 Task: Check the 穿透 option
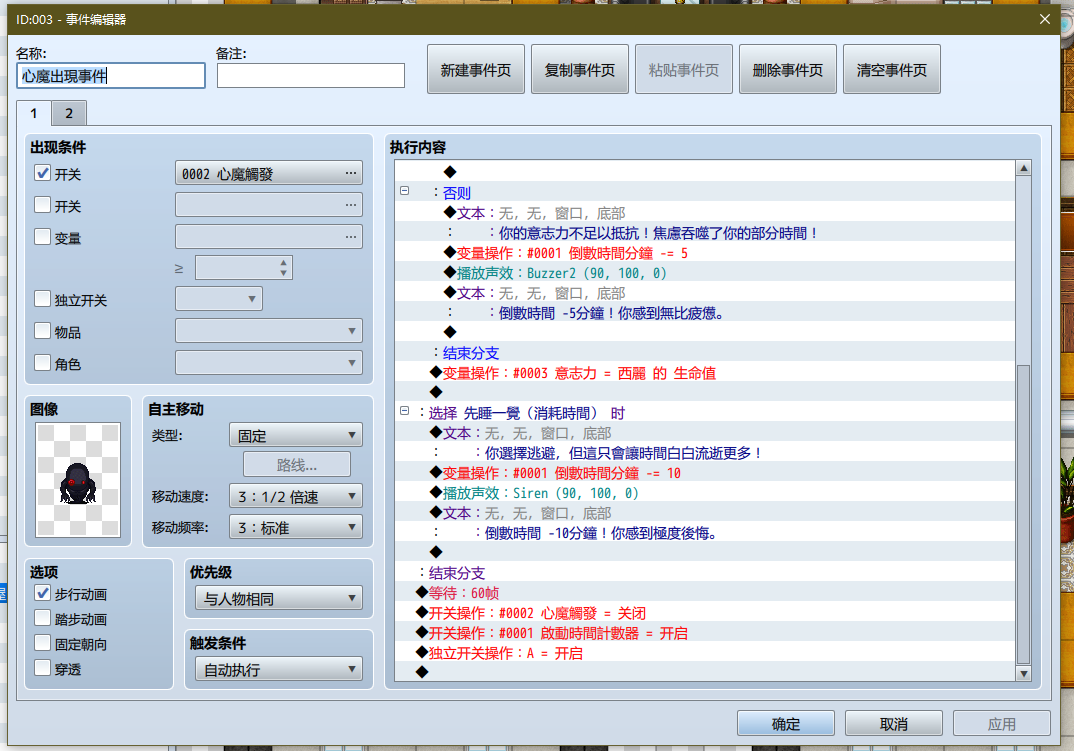pos(42,667)
